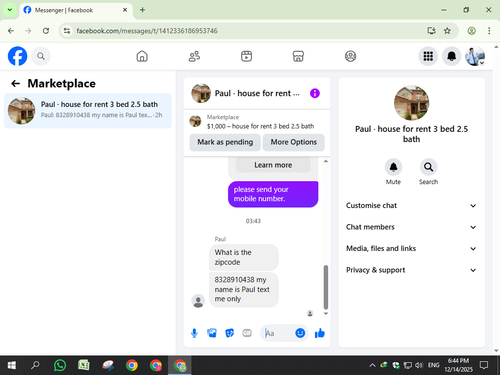Reload the page
500x375 pixels.
click(x=46, y=31)
